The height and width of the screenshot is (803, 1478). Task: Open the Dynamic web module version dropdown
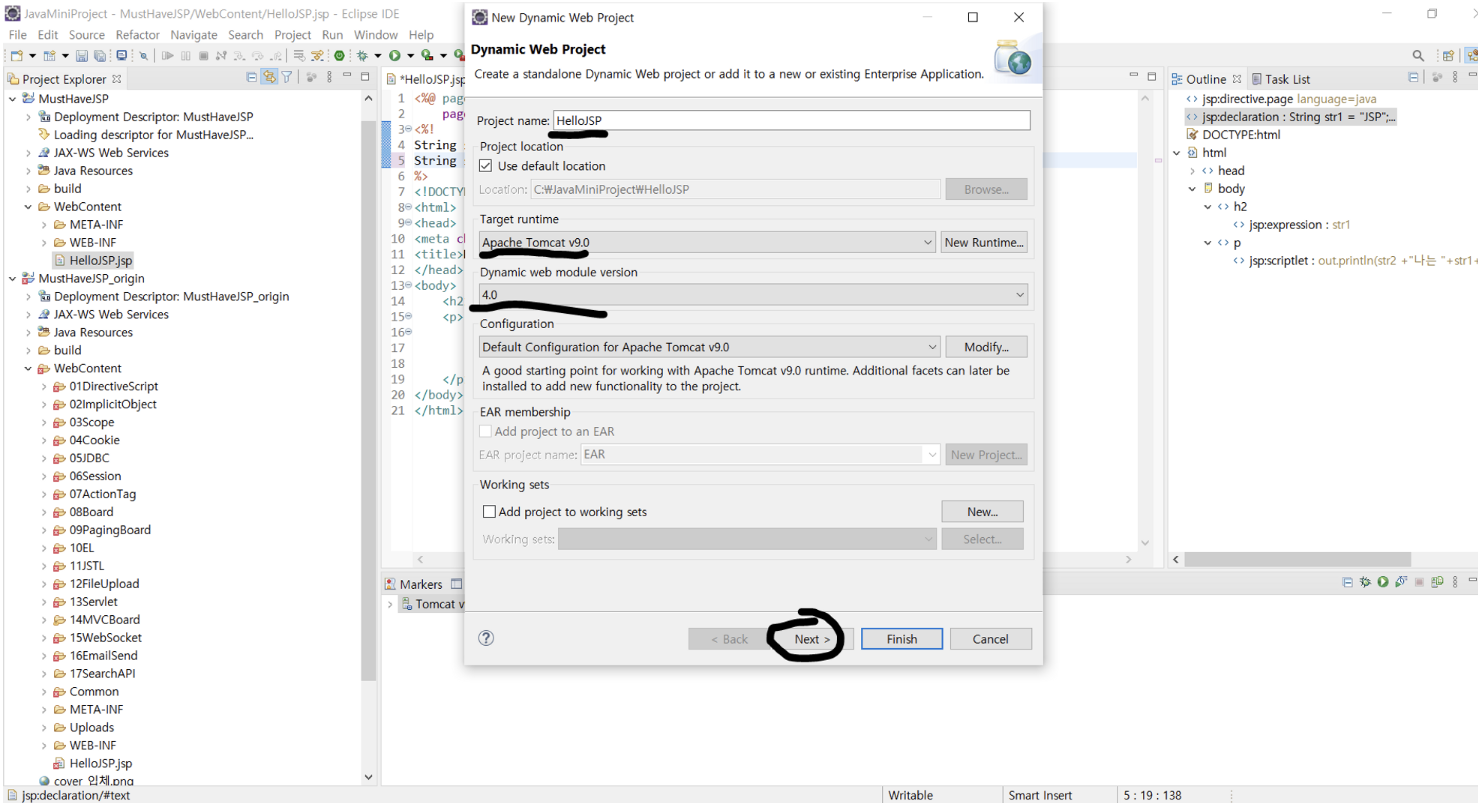click(754, 294)
